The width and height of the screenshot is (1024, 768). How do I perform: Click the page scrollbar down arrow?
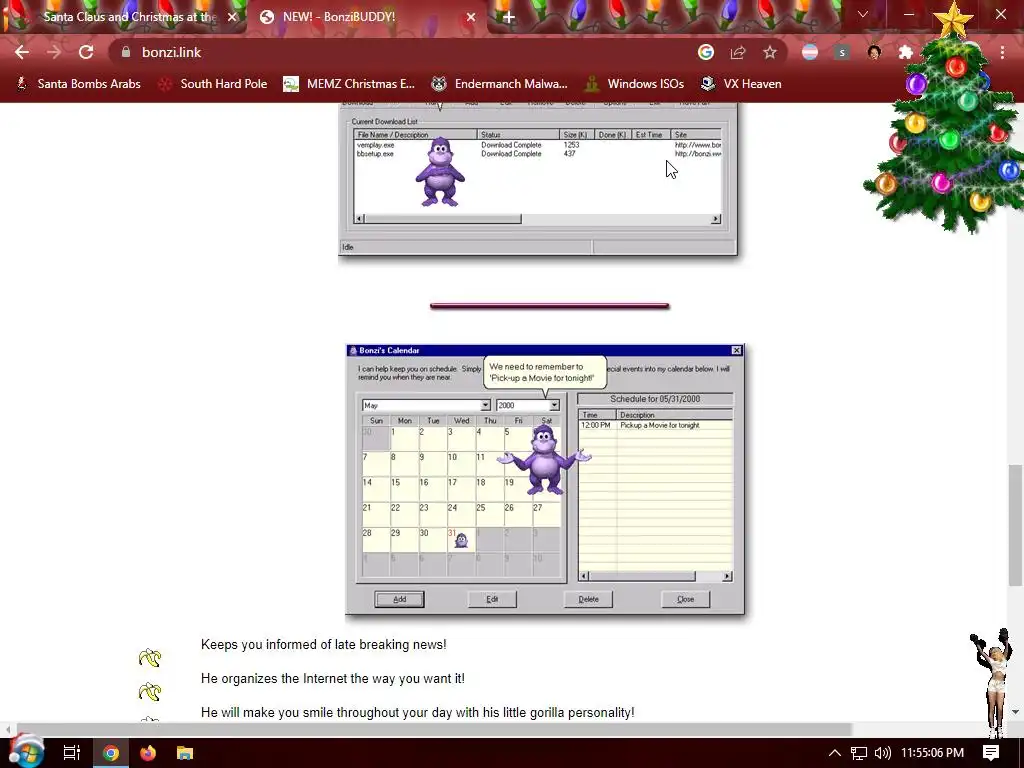(x=1015, y=712)
